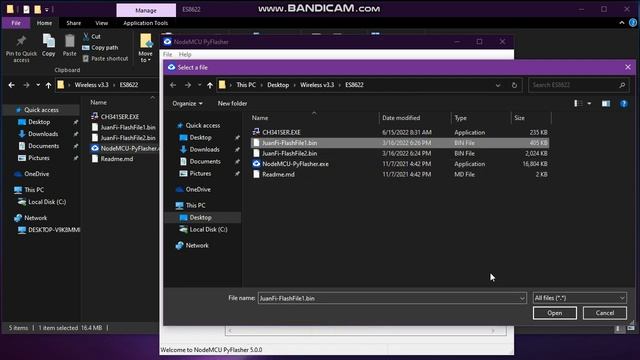Open the All files type filter
The height and width of the screenshot is (360, 640).
tap(580, 298)
